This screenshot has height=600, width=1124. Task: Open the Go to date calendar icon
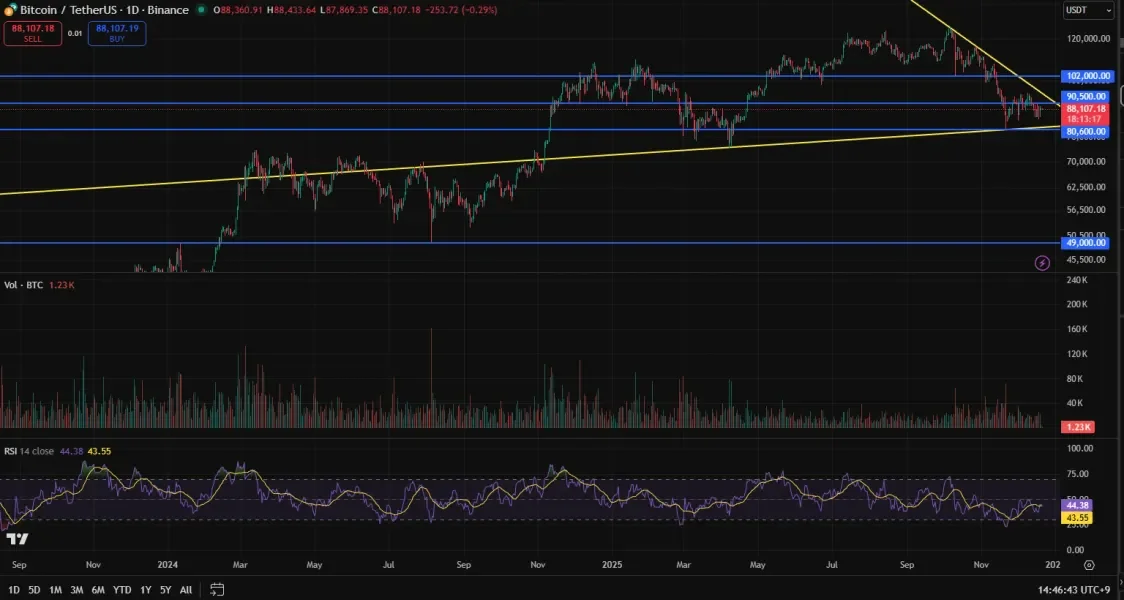[217, 590]
